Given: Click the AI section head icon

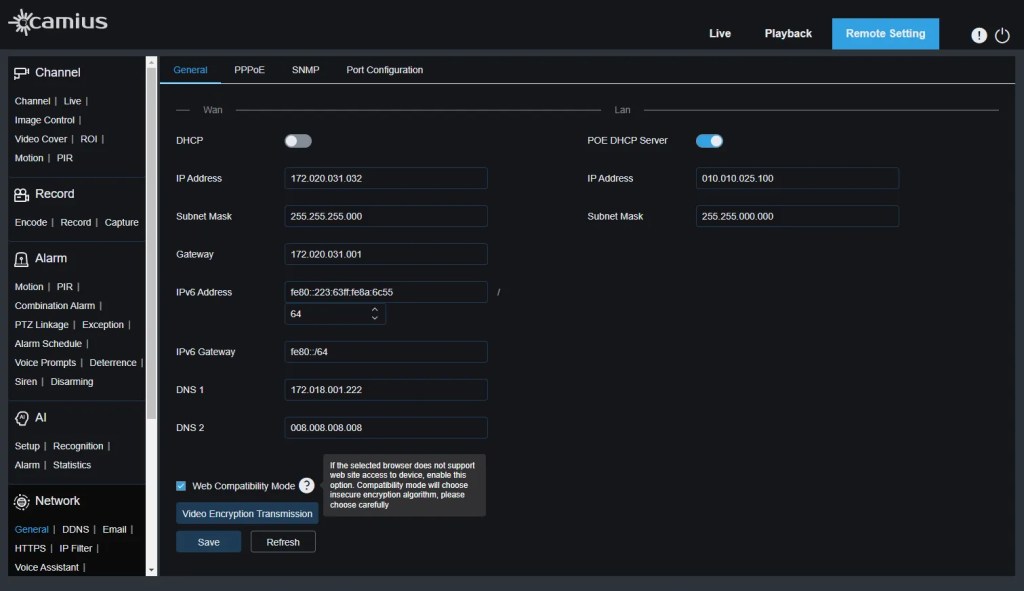Looking at the screenshot, I should point(21,418).
